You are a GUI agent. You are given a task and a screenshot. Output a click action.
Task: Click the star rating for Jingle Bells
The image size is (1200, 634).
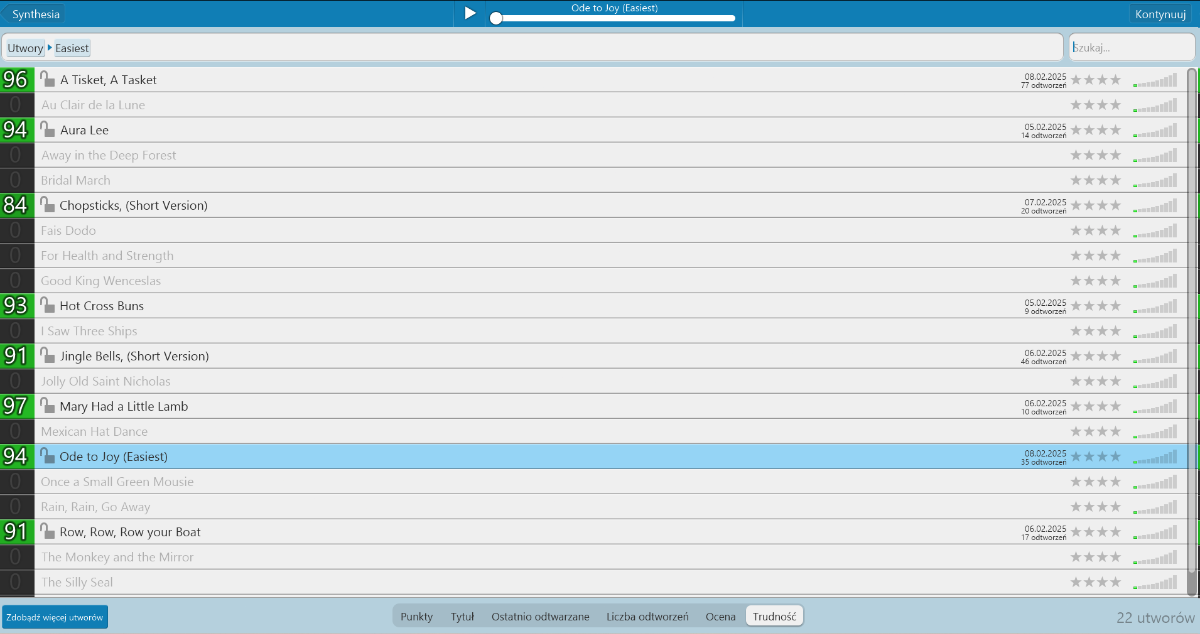pos(1095,356)
